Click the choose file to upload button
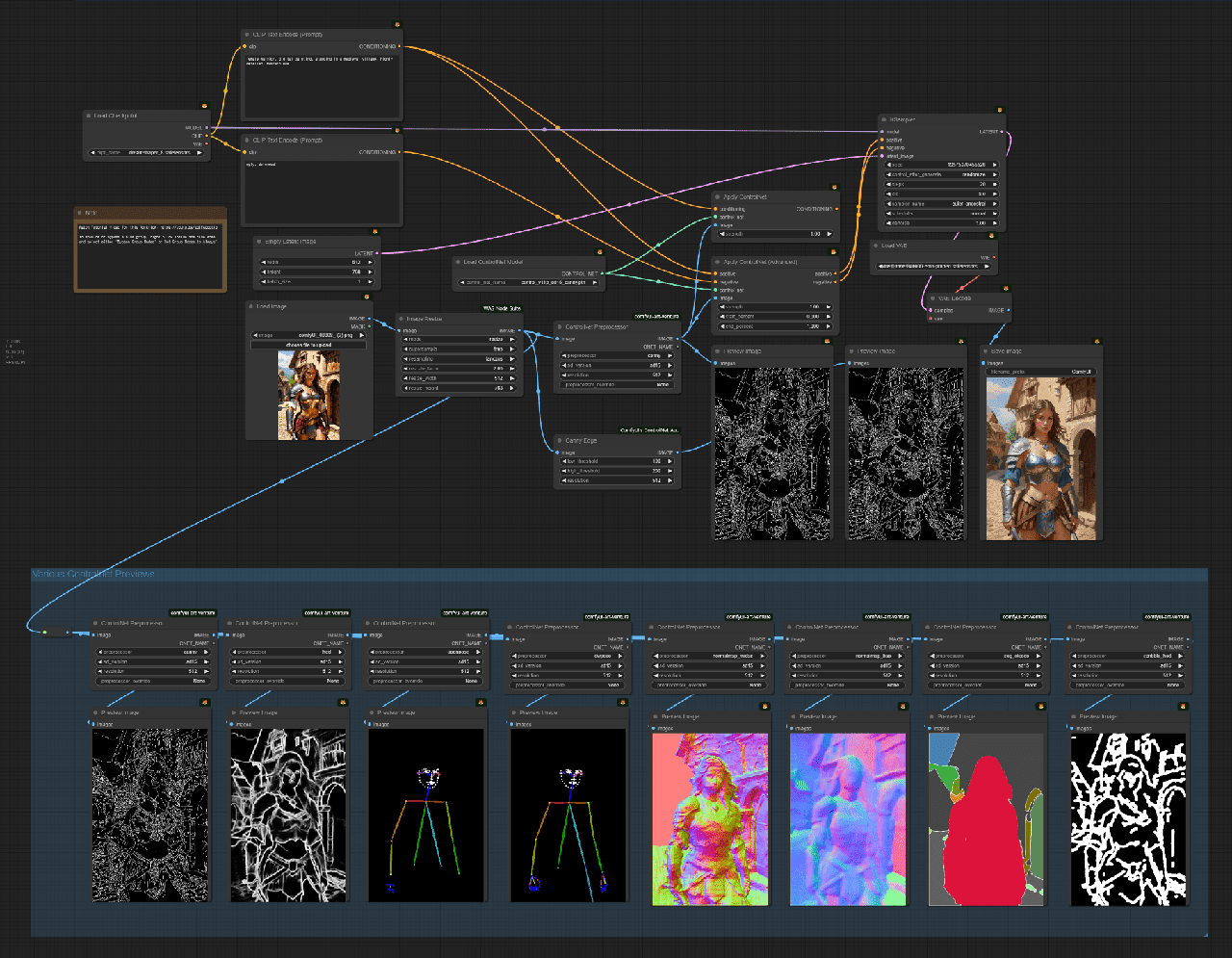This screenshot has width=1232, height=958. click(x=308, y=345)
